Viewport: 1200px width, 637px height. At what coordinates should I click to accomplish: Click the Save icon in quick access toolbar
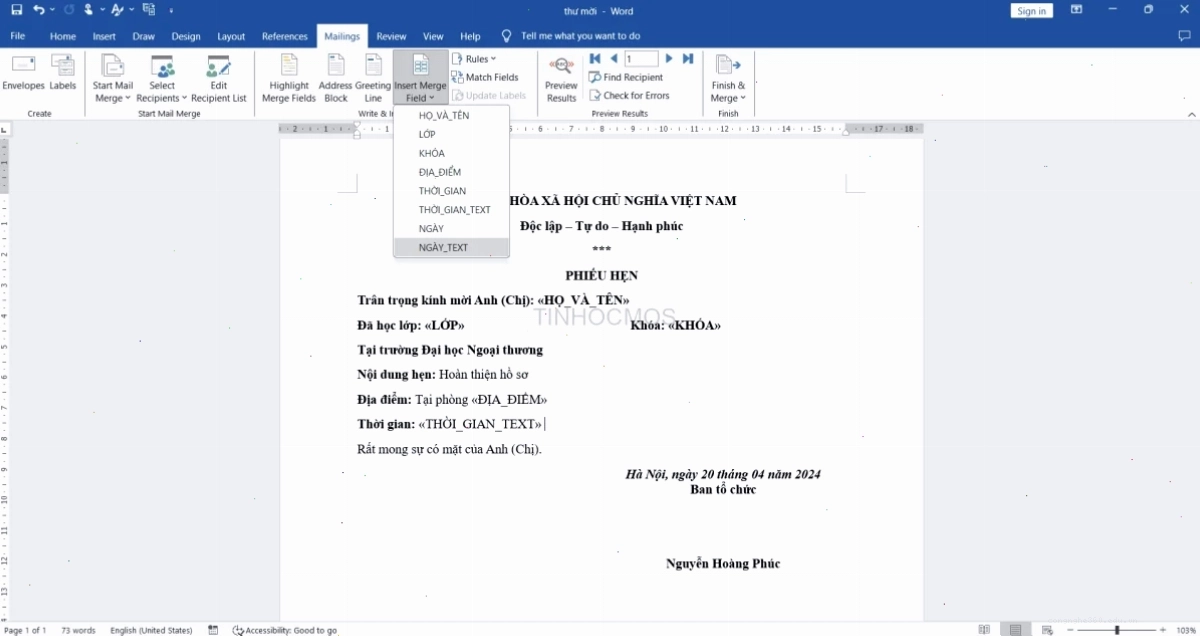pos(16,10)
